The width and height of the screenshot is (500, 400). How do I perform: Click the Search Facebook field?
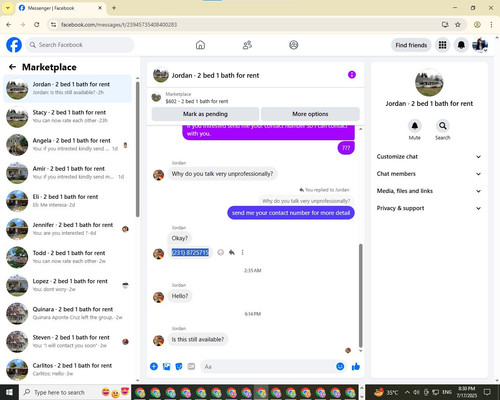80,45
